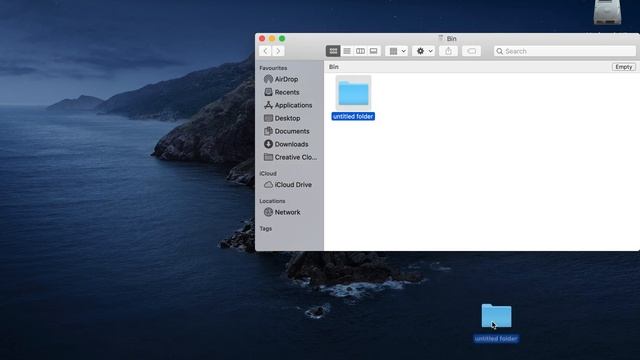Switch to list view
Screen dimensions: 640x360
point(347,51)
